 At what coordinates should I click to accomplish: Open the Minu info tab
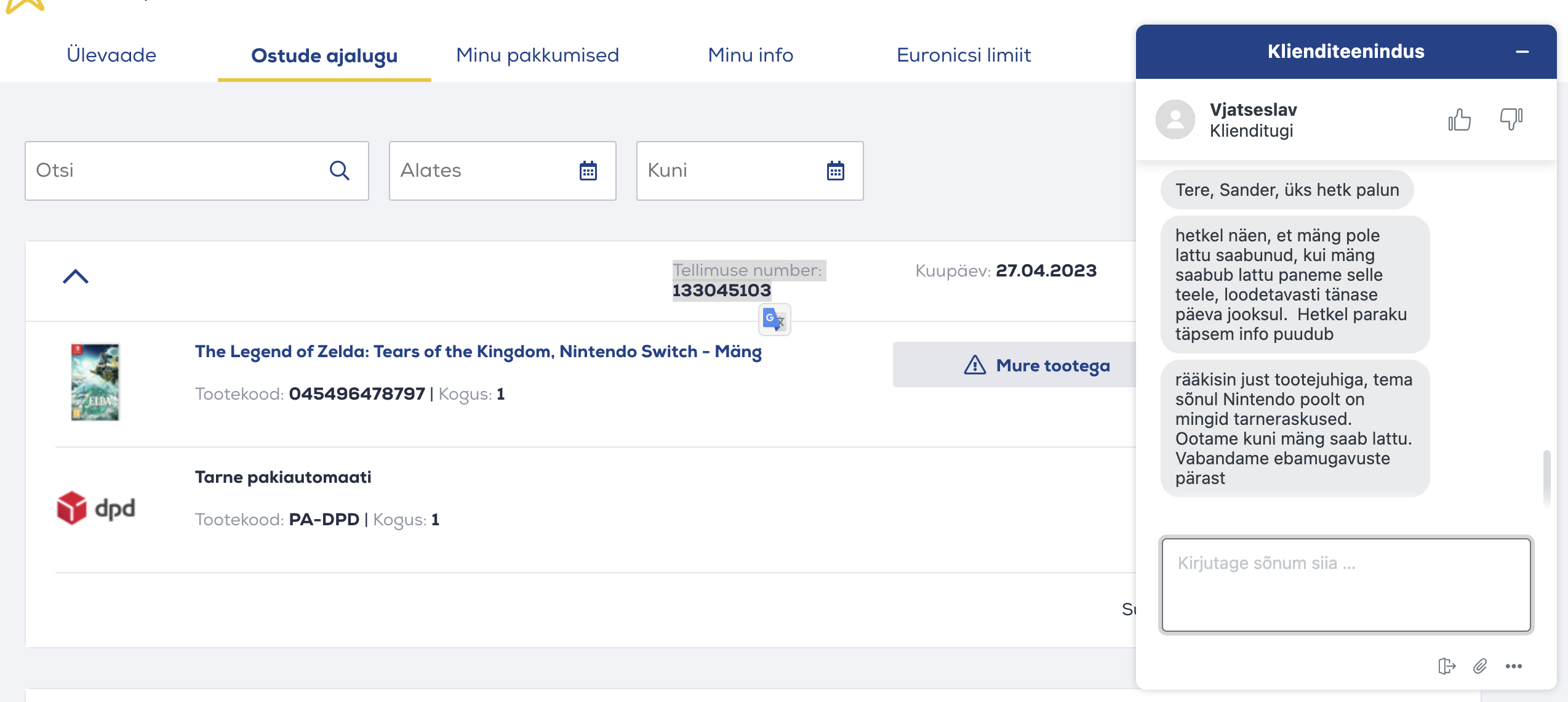[x=751, y=55]
